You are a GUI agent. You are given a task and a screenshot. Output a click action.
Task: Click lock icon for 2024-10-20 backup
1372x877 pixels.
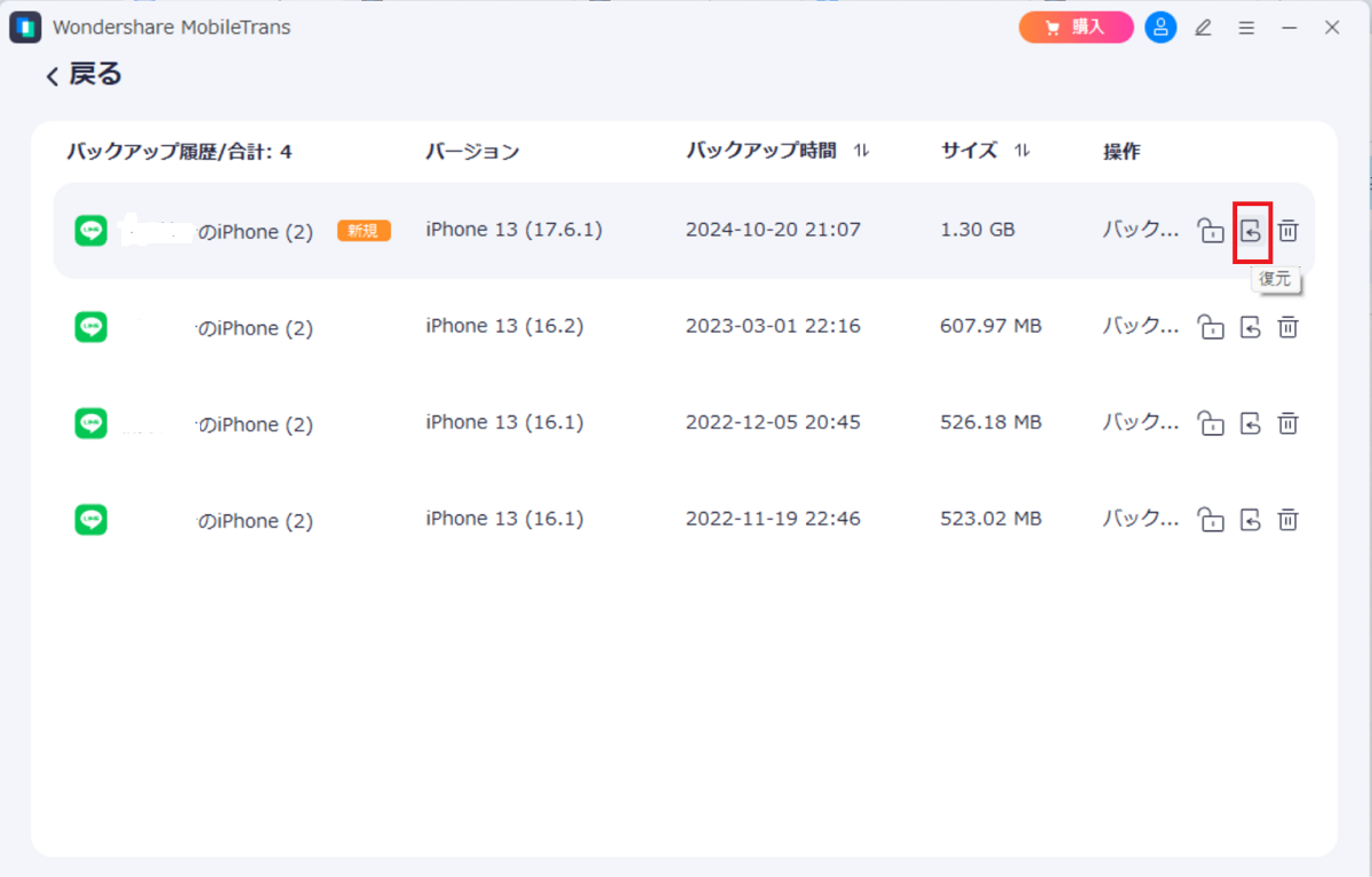1210,231
